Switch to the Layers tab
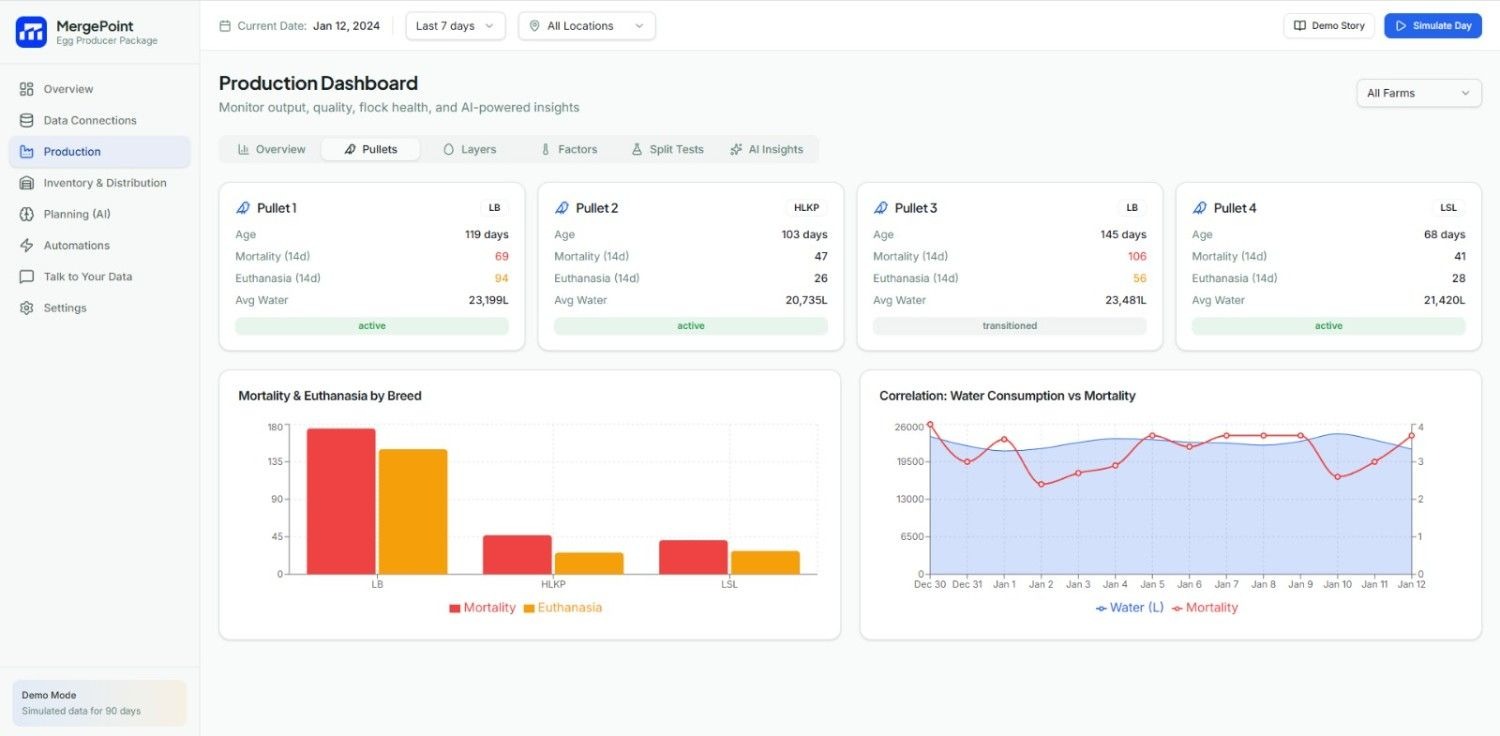 (469, 148)
